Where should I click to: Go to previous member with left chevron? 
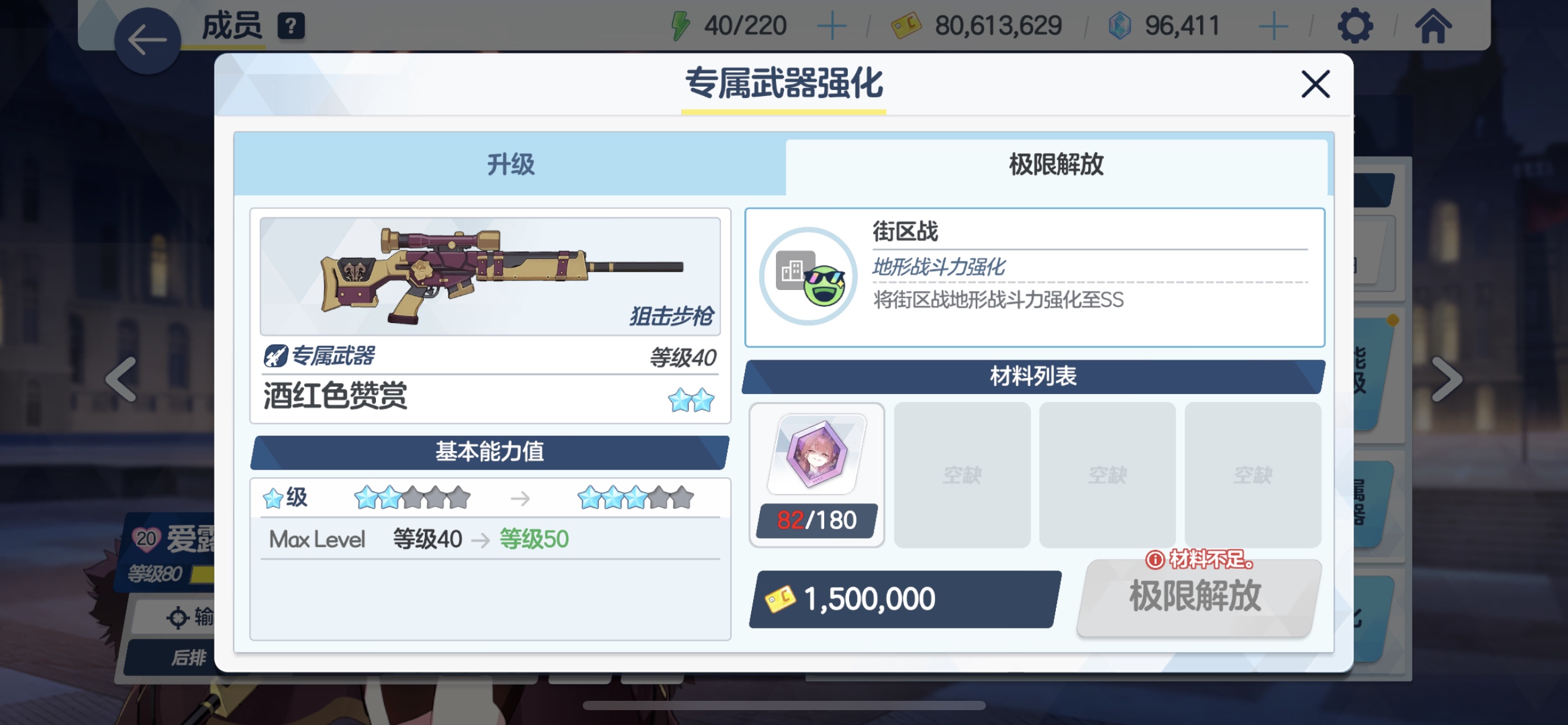(x=121, y=380)
